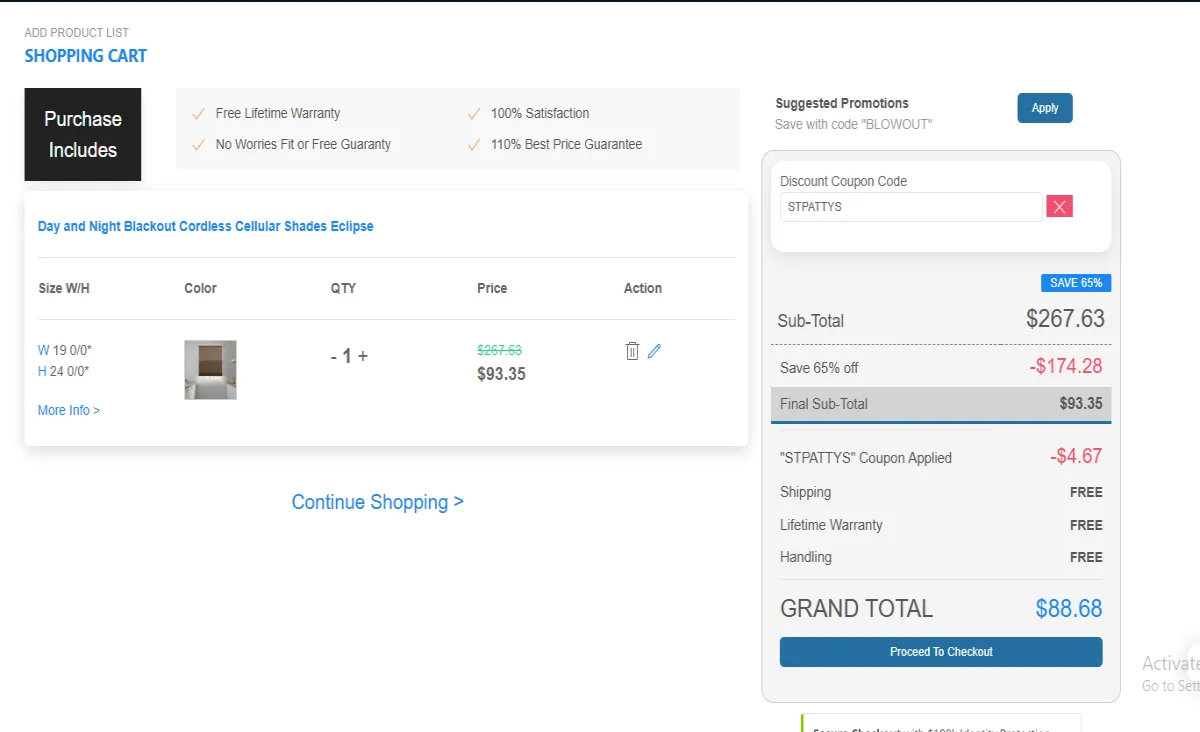Switch to ADD PRODUCT LIST

pyautogui.click(x=76, y=32)
